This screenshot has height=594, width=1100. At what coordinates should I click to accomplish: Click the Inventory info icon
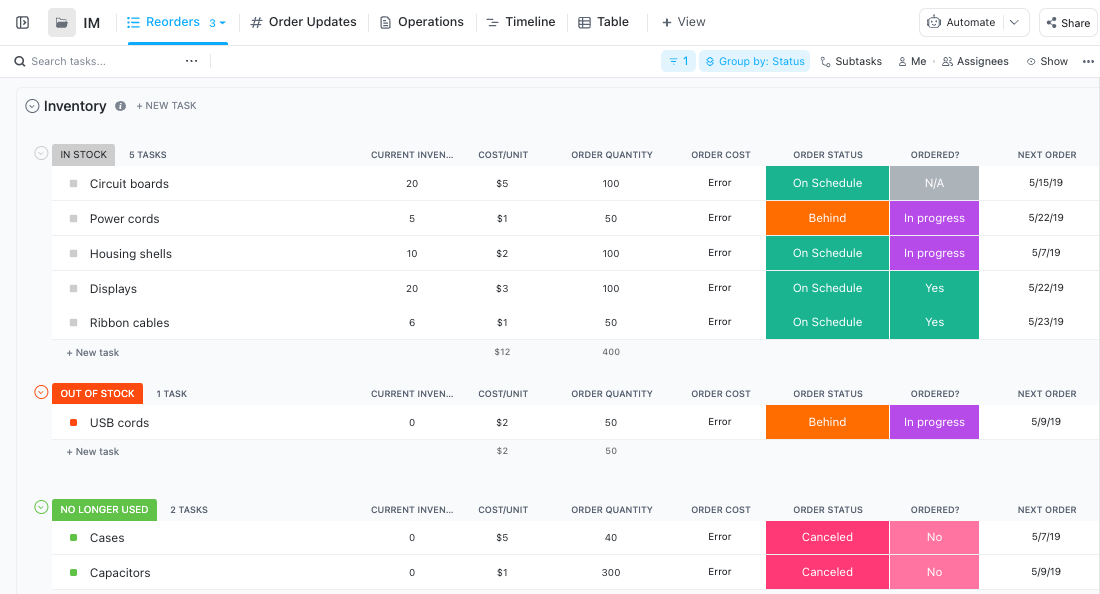tap(120, 106)
